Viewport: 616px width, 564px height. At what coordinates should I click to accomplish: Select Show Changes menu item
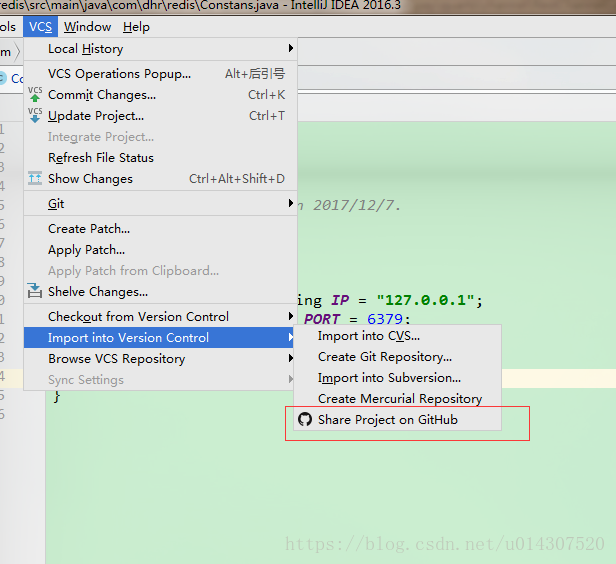[x=160, y=179]
